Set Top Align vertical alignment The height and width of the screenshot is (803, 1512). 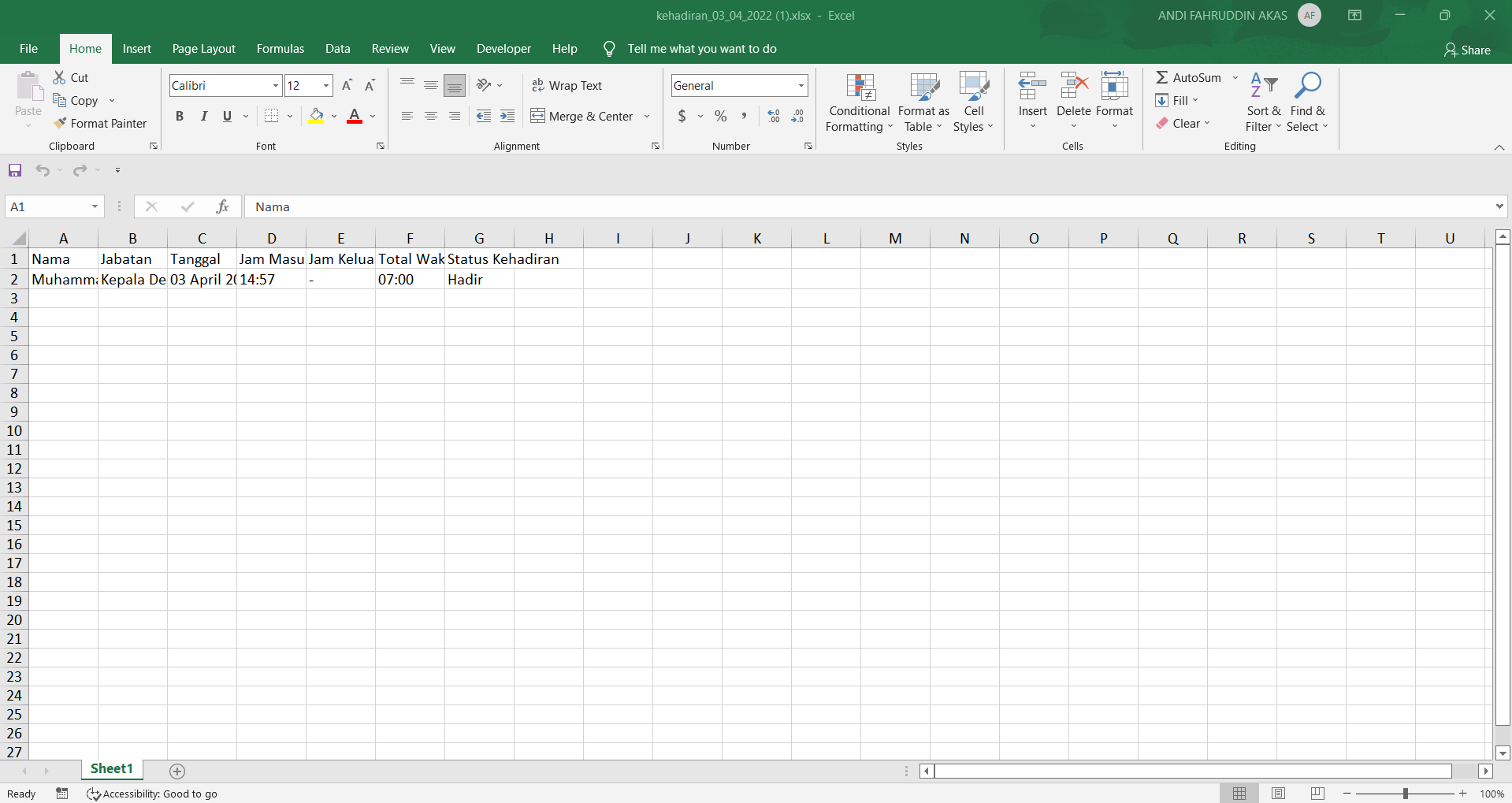point(407,85)
